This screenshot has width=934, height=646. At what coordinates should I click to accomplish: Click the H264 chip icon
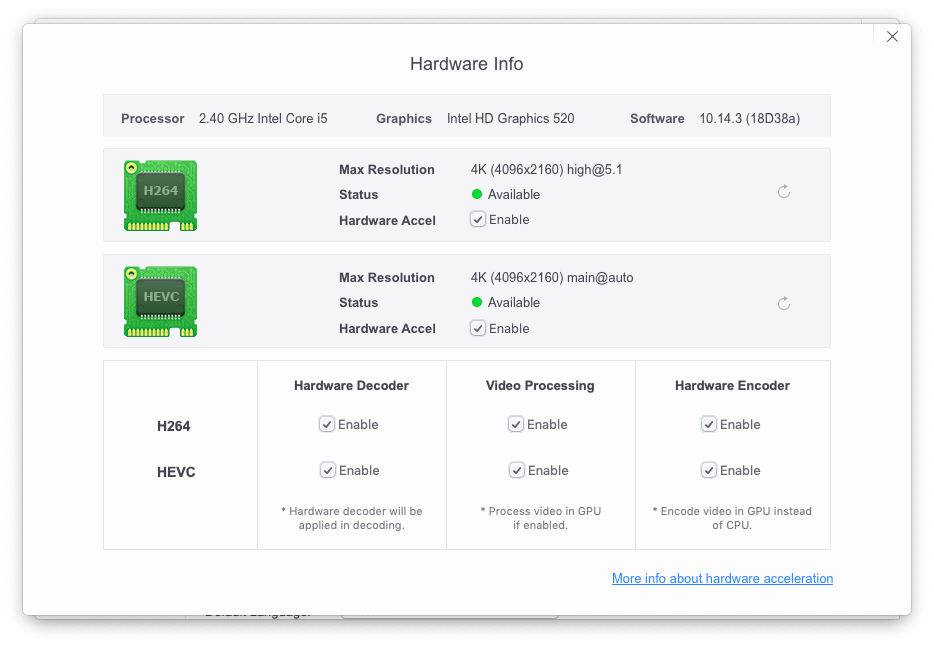pos(160,195)
